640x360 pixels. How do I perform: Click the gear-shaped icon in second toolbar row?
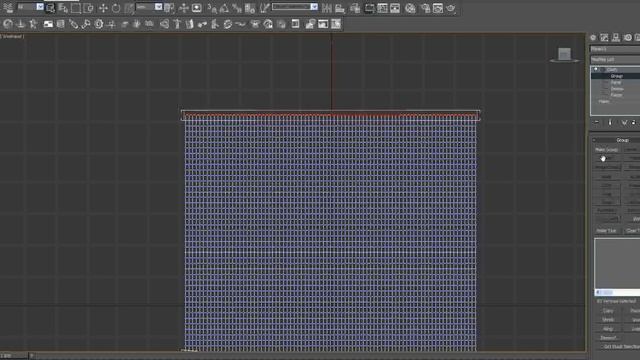point(99,24)
